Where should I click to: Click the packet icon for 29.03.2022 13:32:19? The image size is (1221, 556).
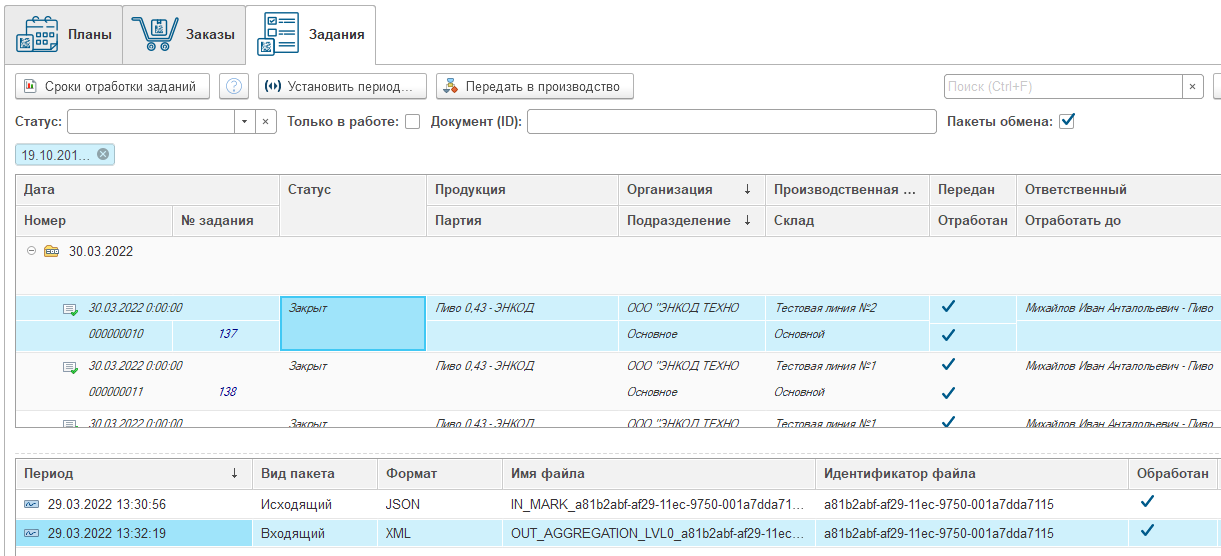(31, 534)
